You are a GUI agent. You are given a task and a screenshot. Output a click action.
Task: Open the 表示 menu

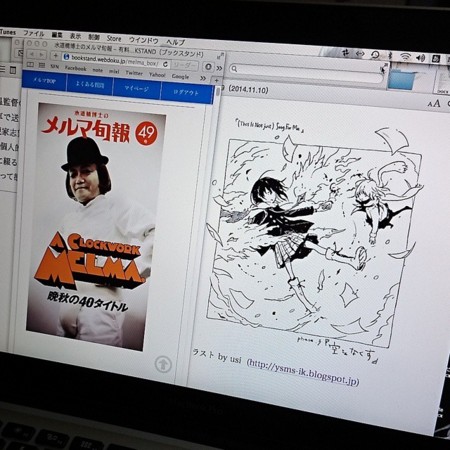(x=75, y=36)
